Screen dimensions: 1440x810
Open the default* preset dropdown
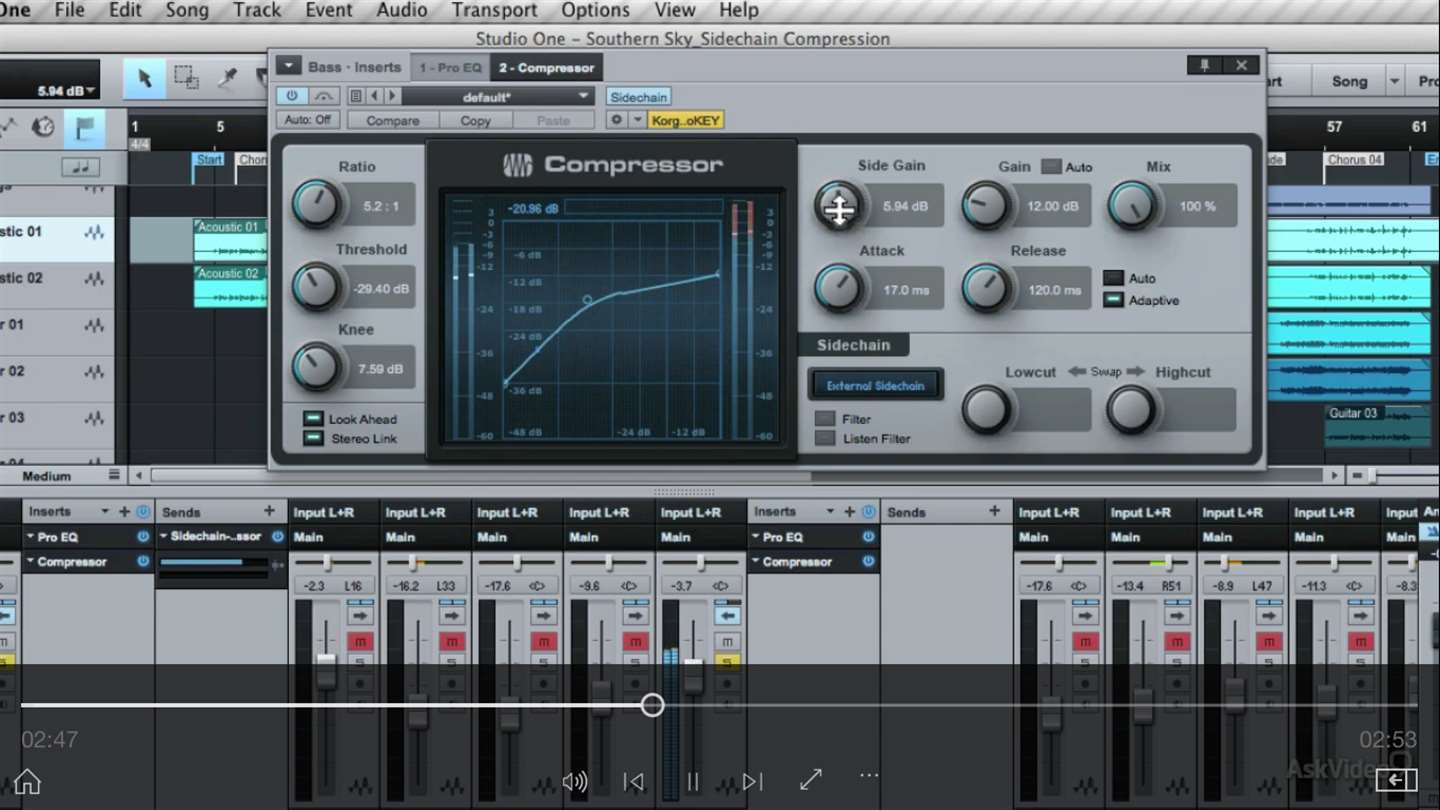point(498,96)
